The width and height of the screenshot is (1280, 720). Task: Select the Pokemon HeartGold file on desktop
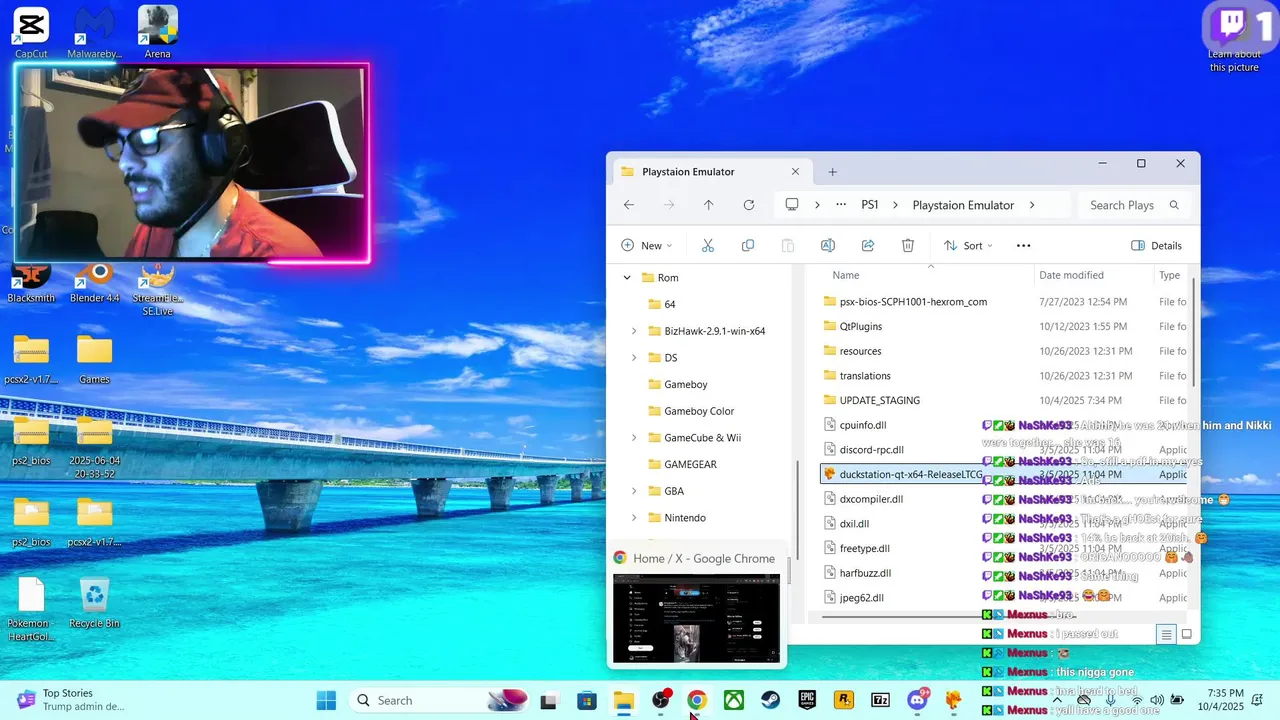pos(31,609)
